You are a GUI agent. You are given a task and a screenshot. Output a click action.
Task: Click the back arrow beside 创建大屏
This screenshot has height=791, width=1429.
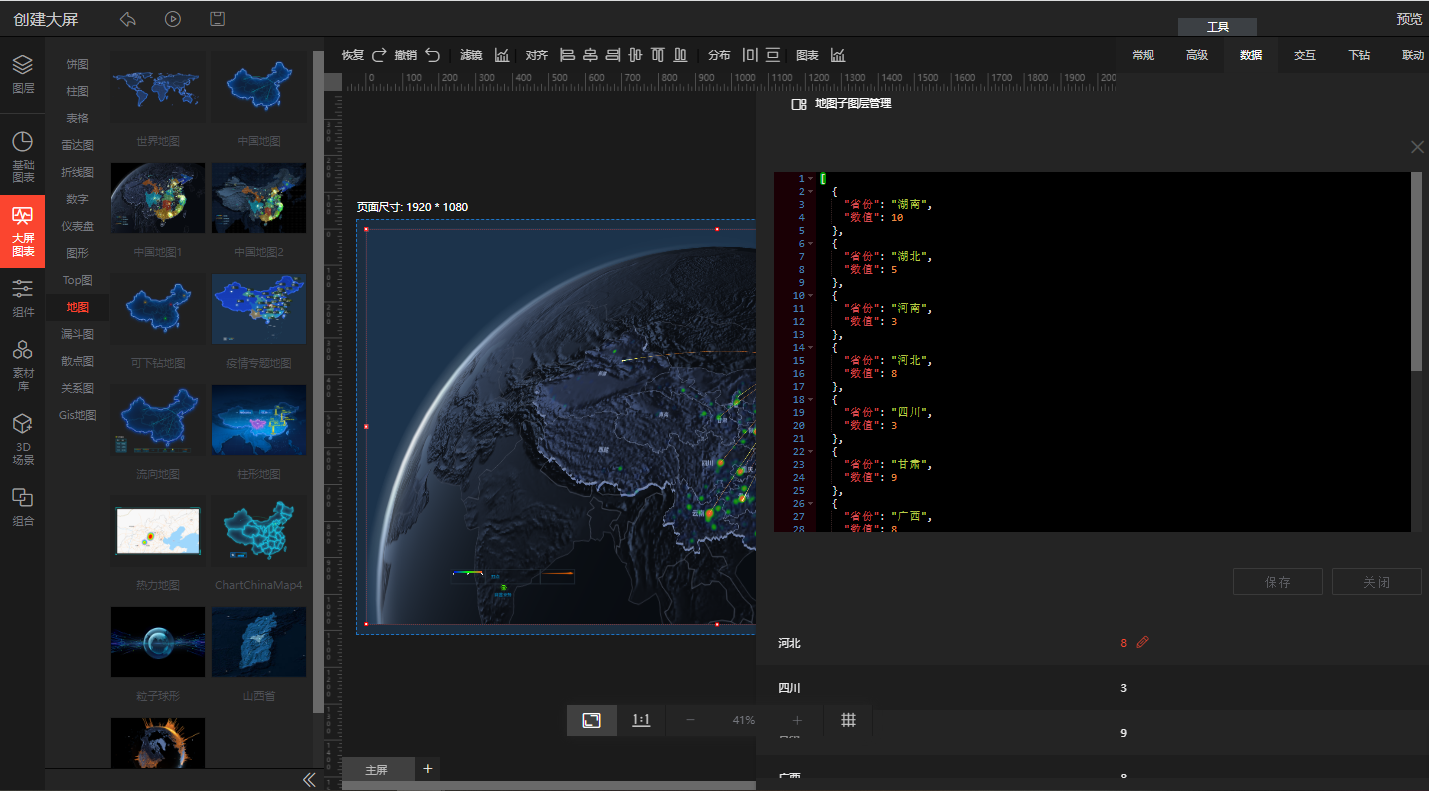click(x=127, y=19)
